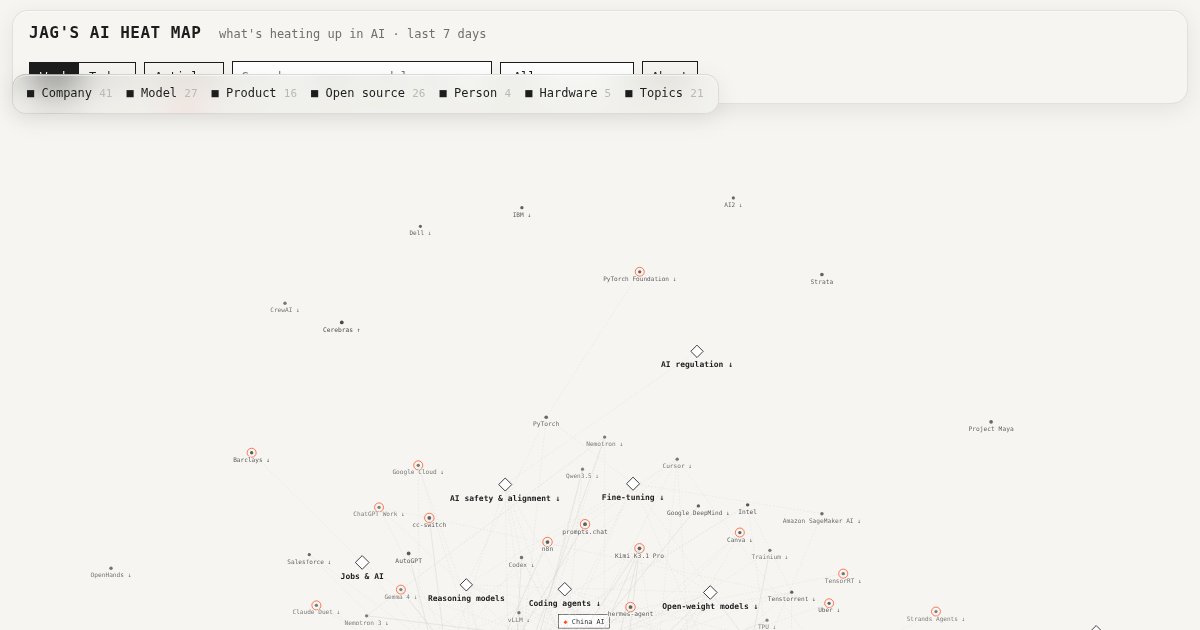Click the AutoGPT node dot
1200x630 pixels.
tap(408, 554)
